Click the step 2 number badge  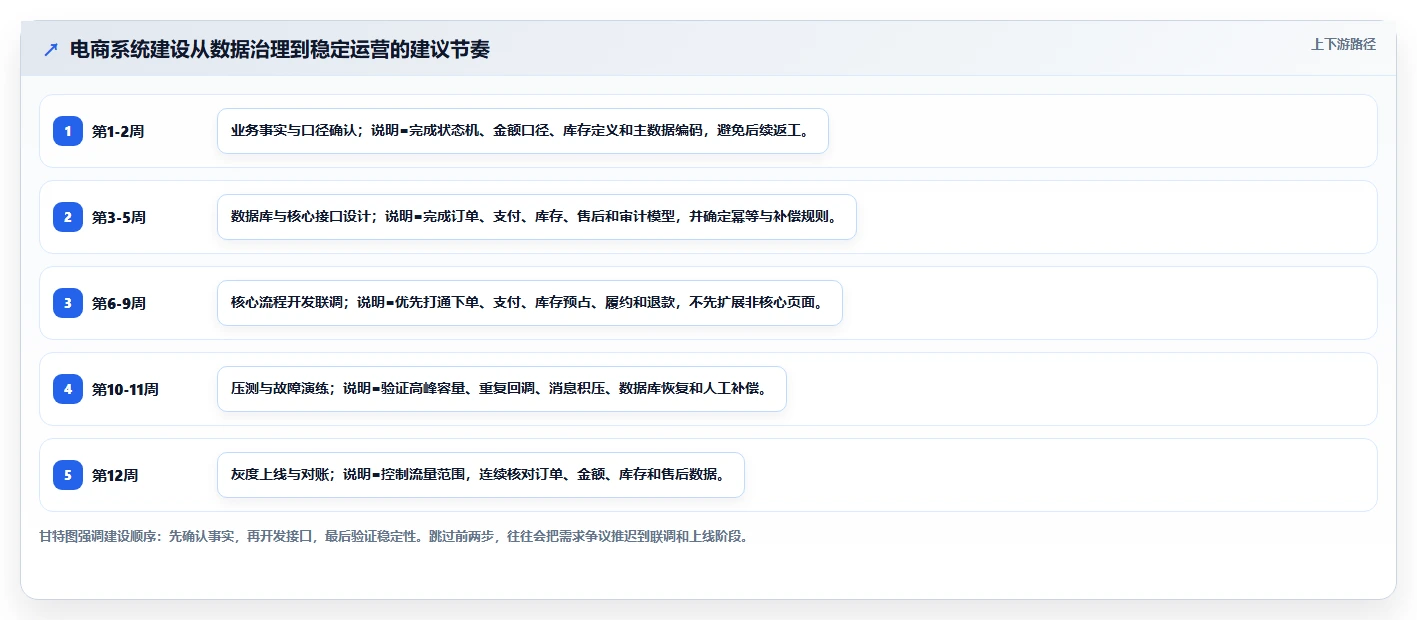[68, 217]
